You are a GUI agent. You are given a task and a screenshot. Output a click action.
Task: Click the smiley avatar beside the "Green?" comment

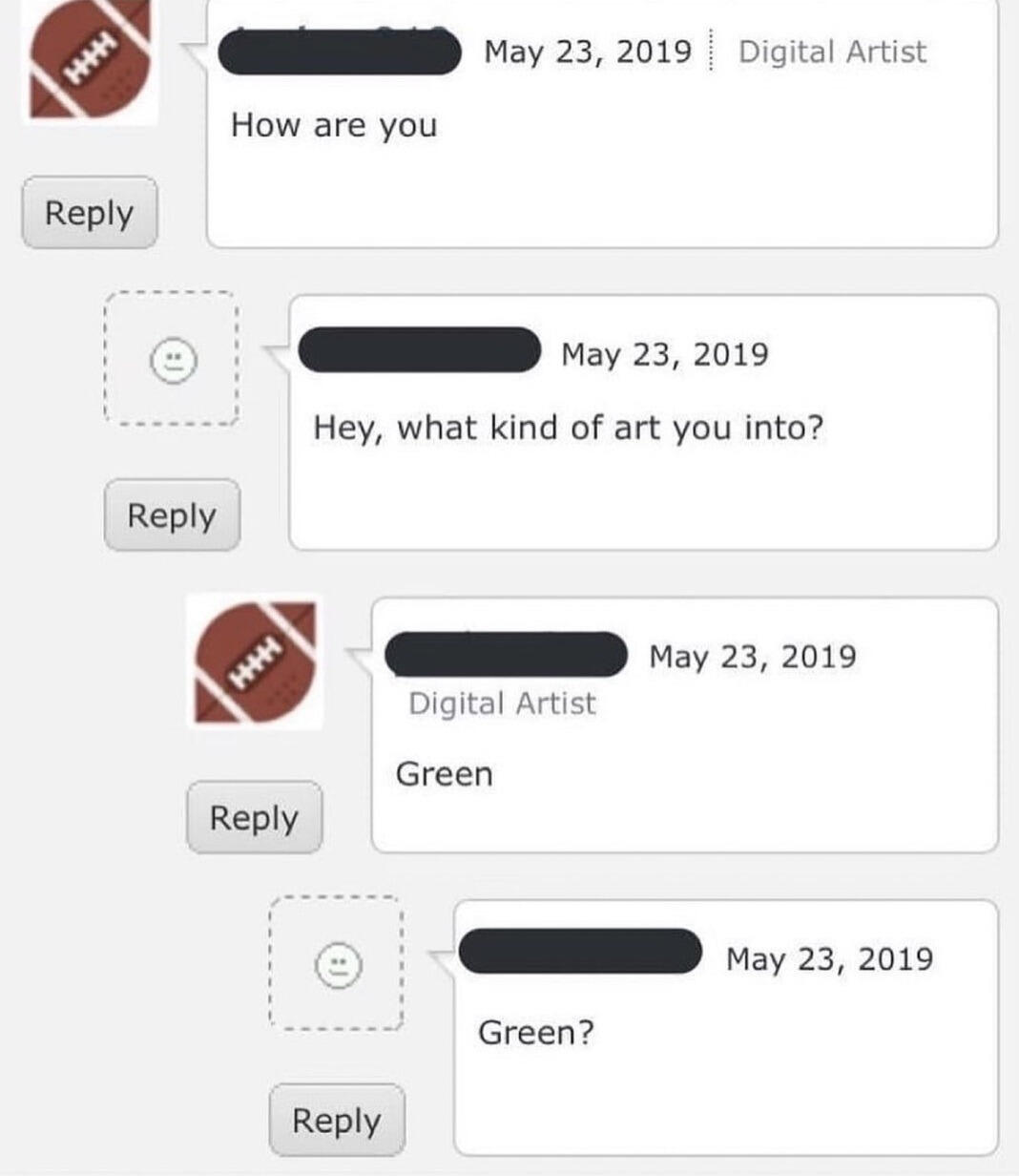click(x=338, y=964)
